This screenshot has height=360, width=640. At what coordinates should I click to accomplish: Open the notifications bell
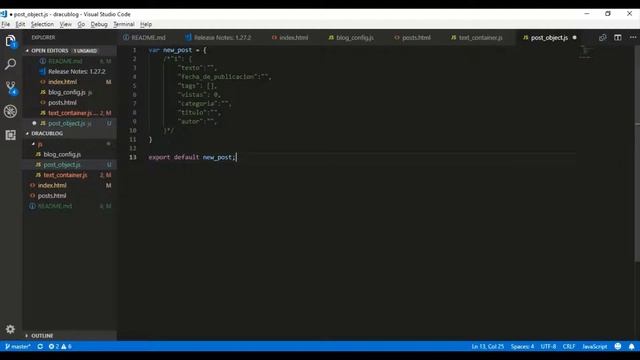(x=631, y=347)
